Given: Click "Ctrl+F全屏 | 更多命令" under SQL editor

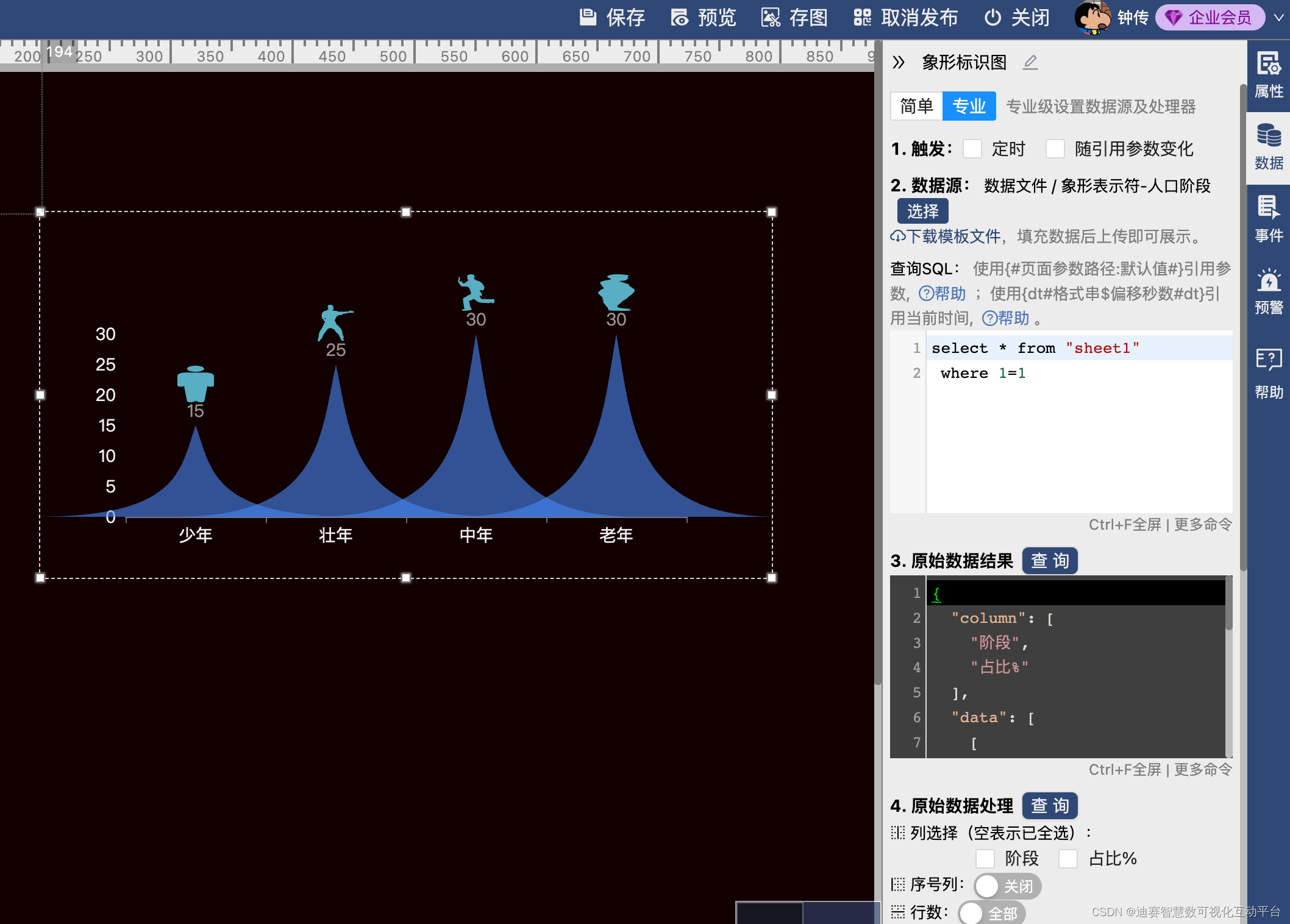Looking at the screenshot, I should coord(1160,525).
